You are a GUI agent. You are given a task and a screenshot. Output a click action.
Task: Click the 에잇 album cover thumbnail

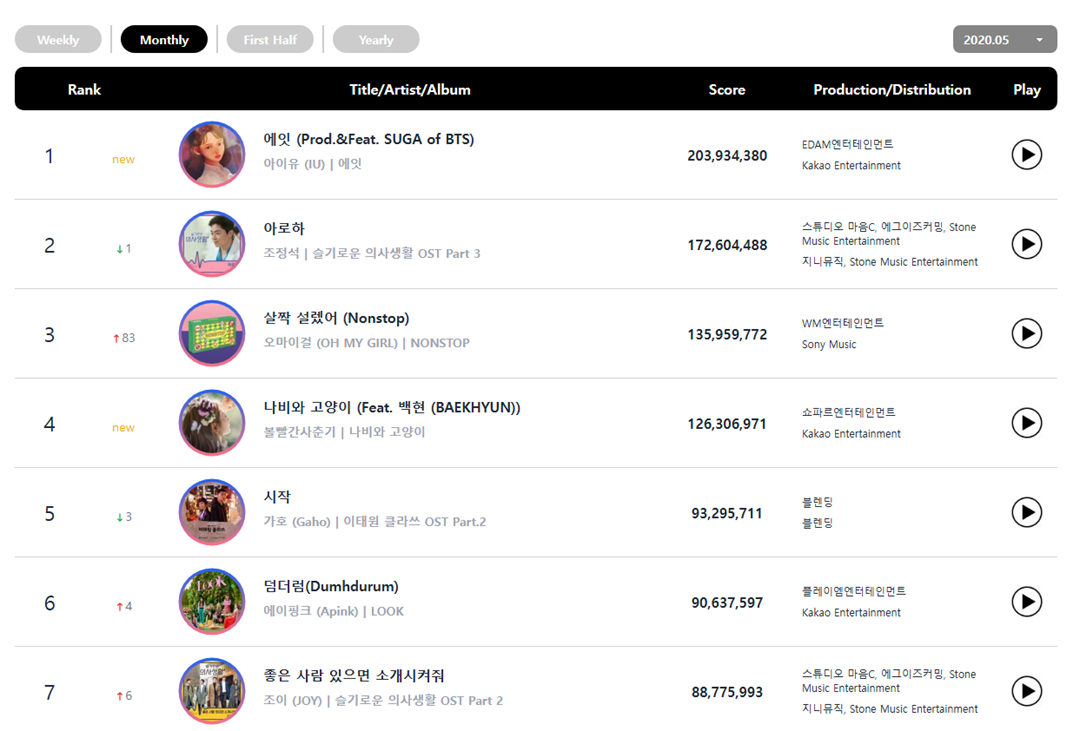click(211, 155)
